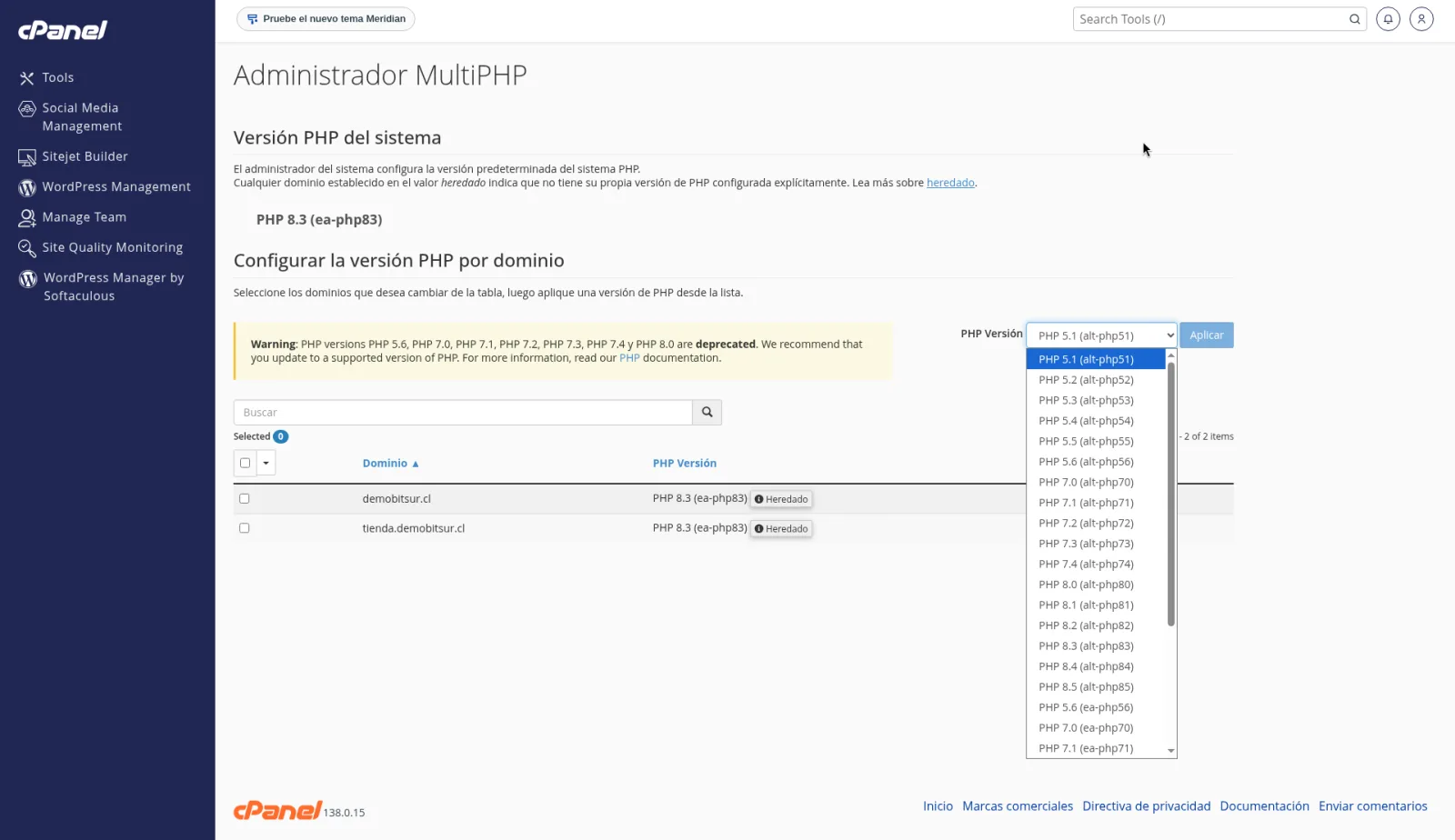
Task: Select PHP 8.0 (alt-php80) option
Action: tap(1096, 585)
